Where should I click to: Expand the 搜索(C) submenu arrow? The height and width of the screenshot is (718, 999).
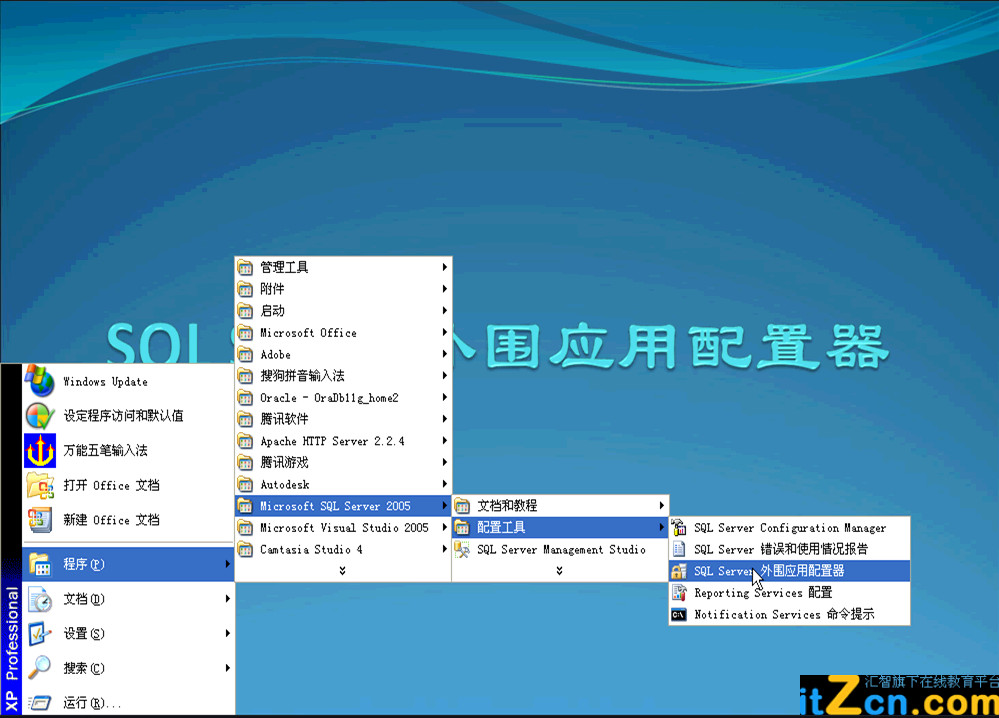[x=227, y=668]
